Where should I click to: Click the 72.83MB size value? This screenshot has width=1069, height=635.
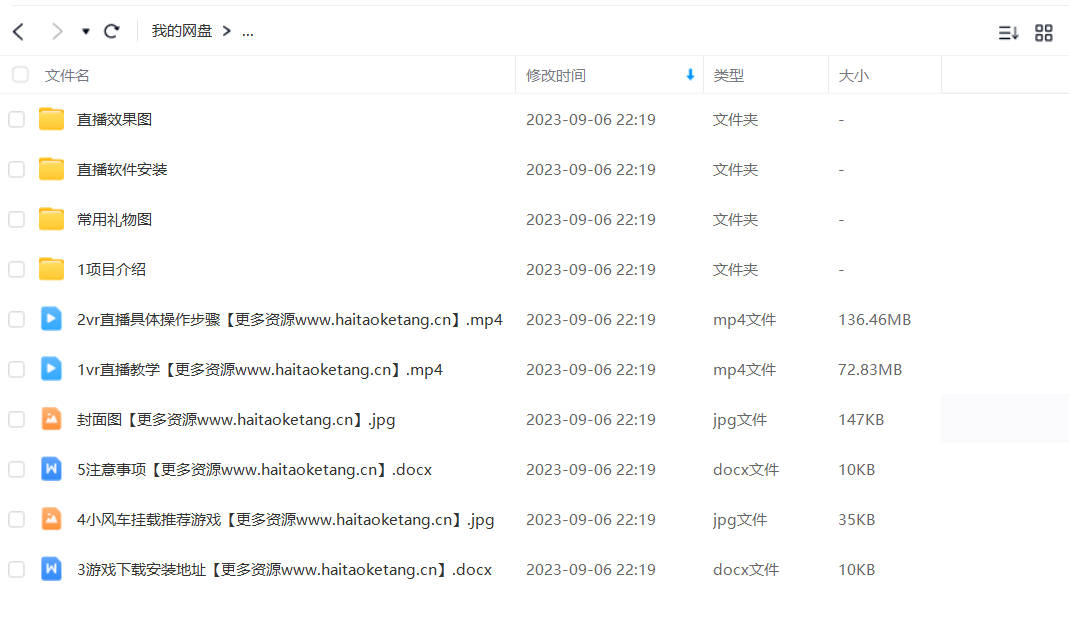(870, 370)
